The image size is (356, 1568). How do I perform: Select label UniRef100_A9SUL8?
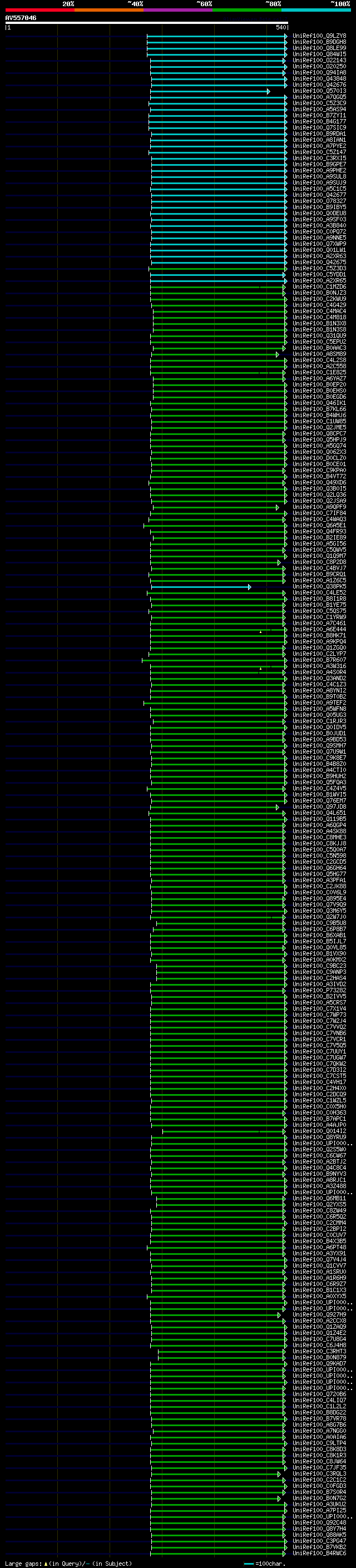319,176
